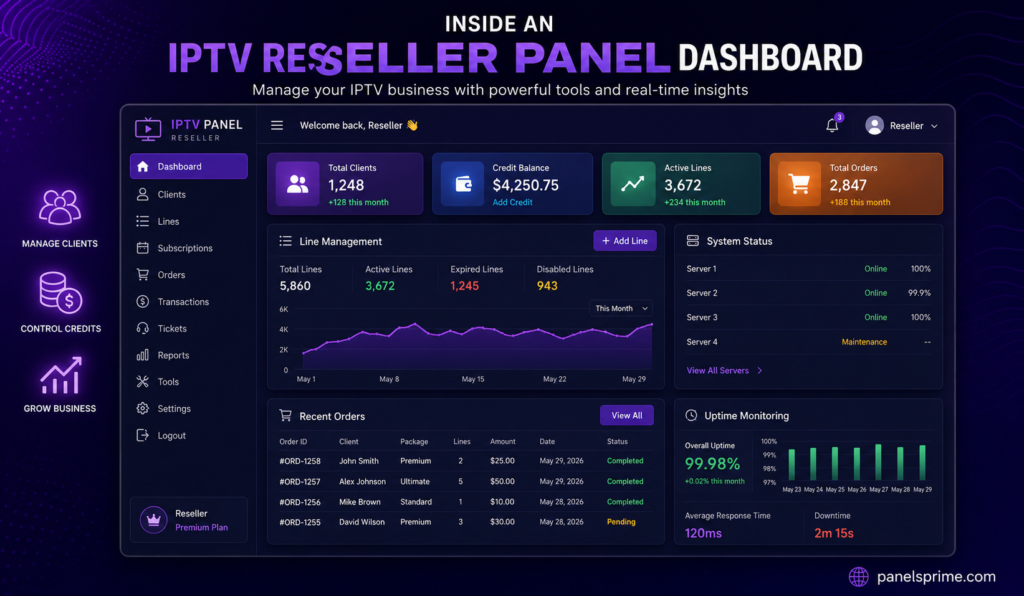Click the Server 2 row label
This screenshot has width=1024, height=596.
[x=701, y=293]
